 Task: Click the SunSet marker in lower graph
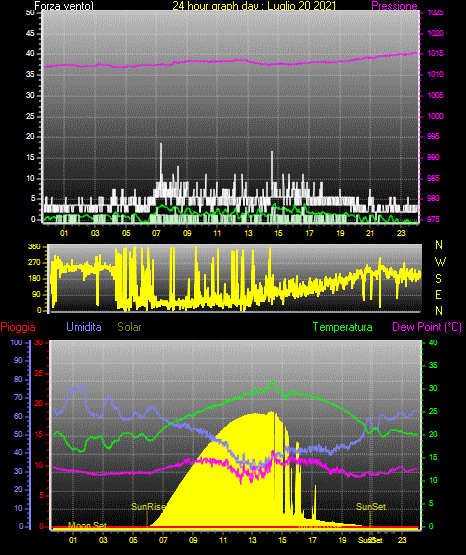[371, 507]
